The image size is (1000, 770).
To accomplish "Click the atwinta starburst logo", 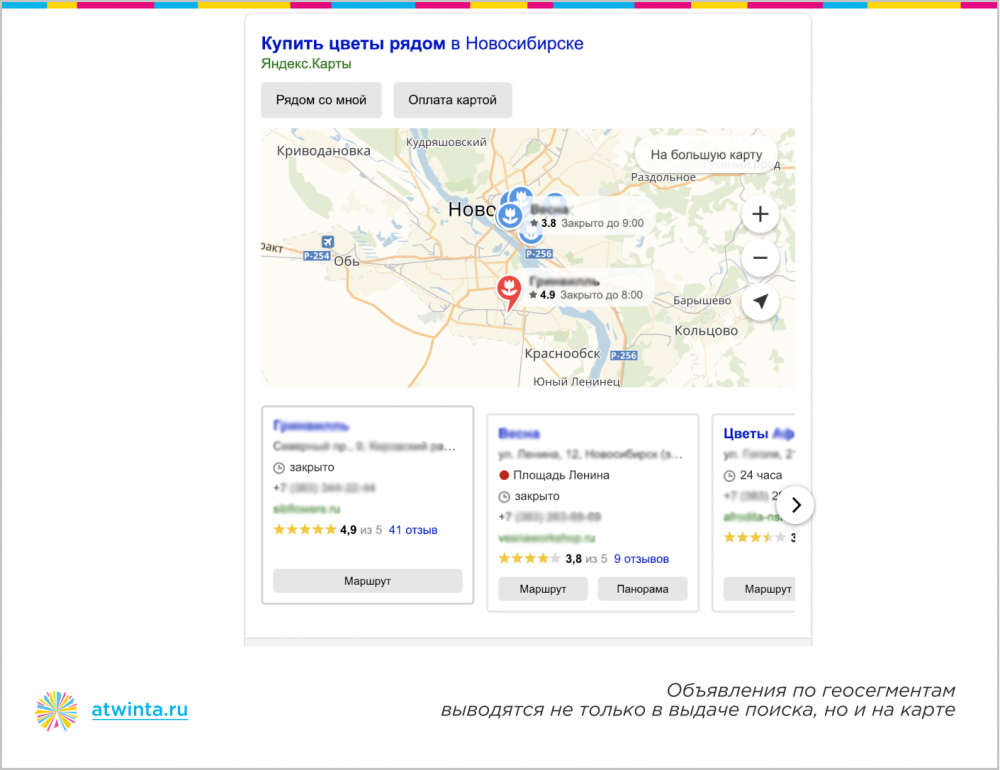I will [56, 711].
